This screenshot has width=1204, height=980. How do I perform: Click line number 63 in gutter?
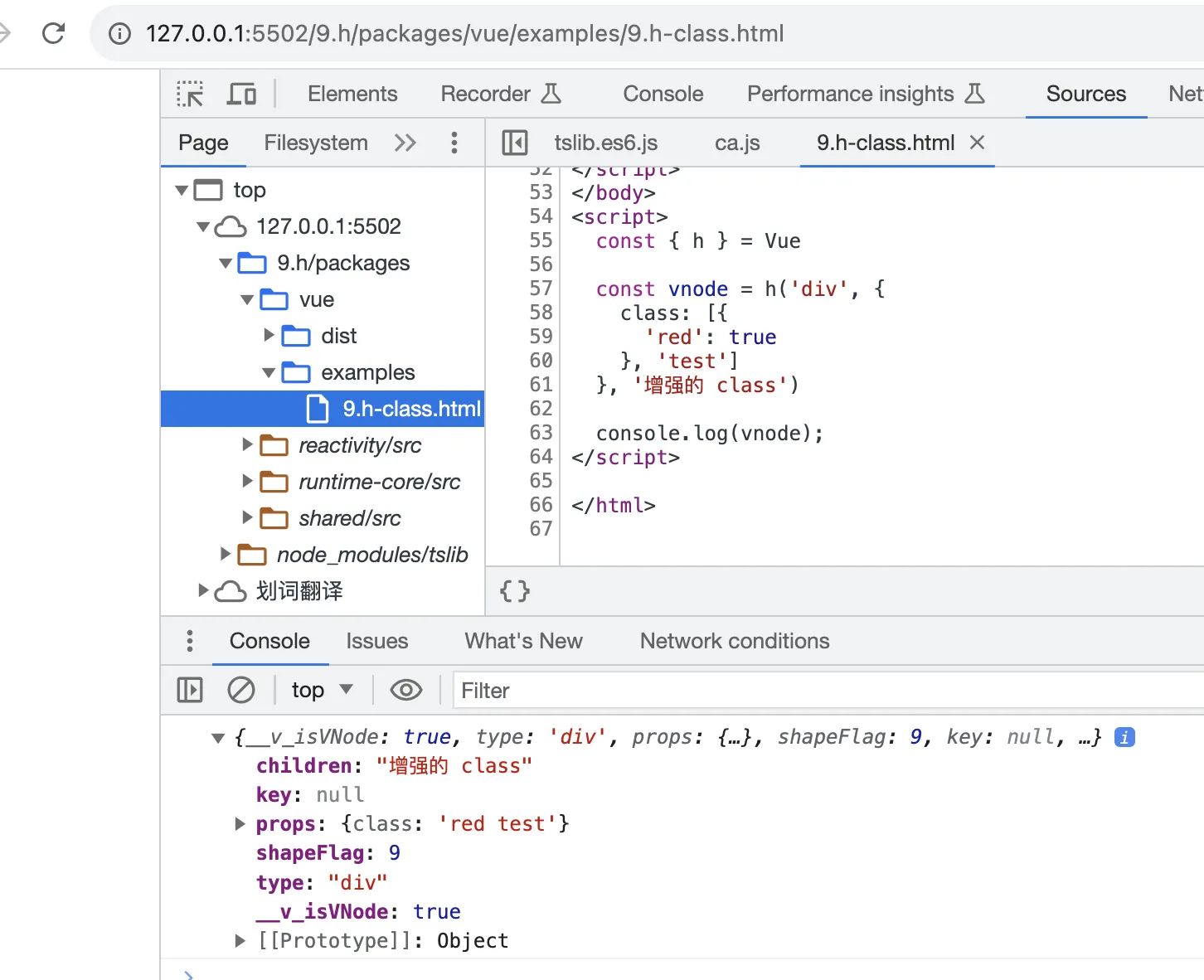click(x=541, y=433)
